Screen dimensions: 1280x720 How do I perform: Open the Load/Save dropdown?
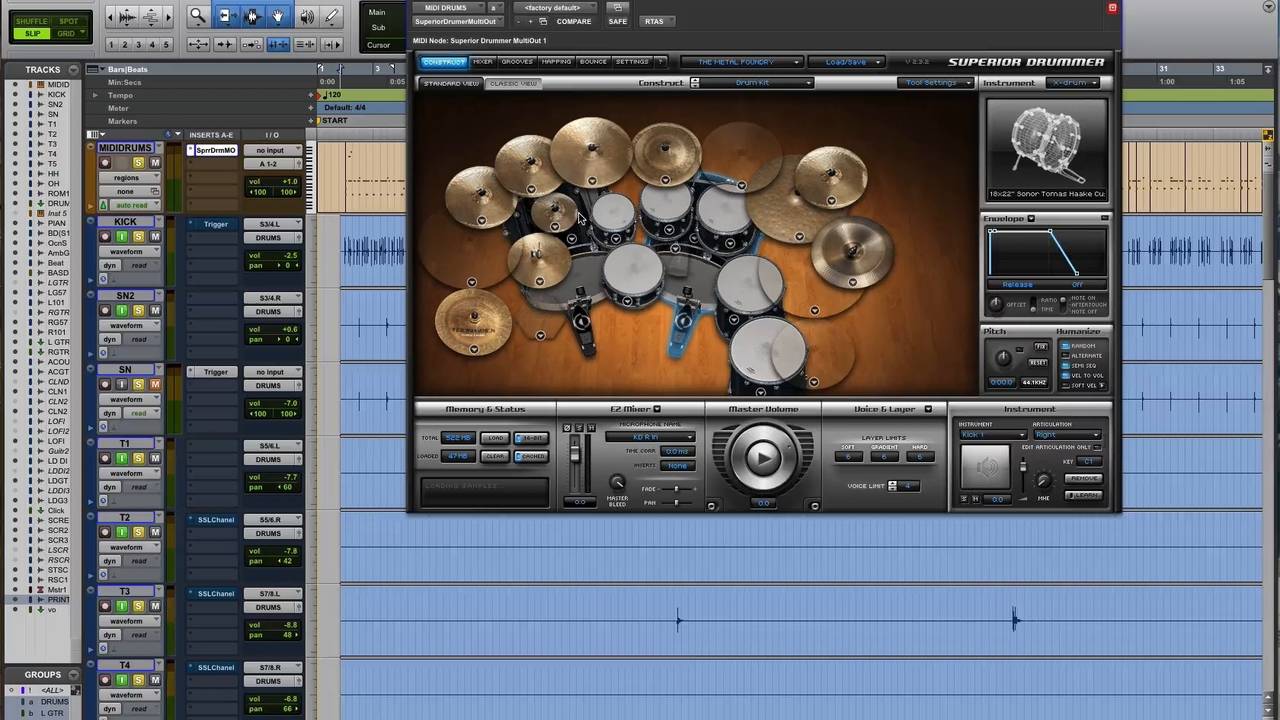[845, 62]
